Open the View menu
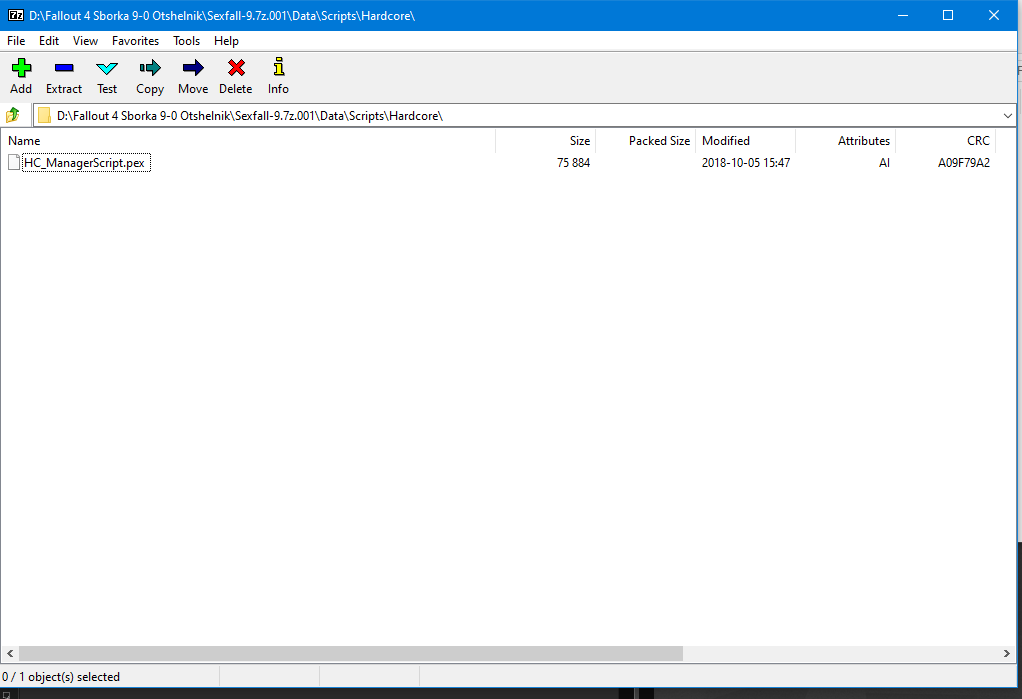 [86, 41]
